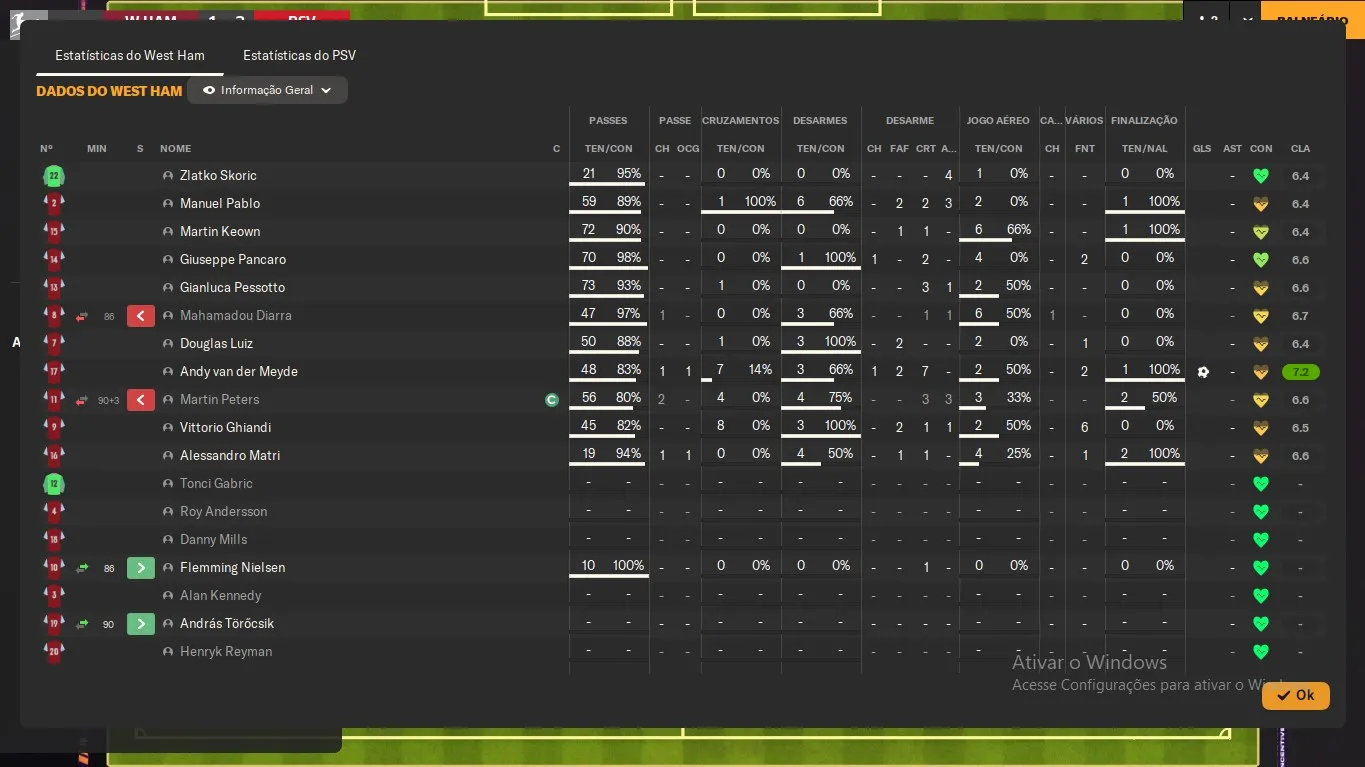The width and height of the screenshot is (1365, 767).
Task: Click Flemming Nielsen's 100% pass completion value
Action: click(628, 566)
